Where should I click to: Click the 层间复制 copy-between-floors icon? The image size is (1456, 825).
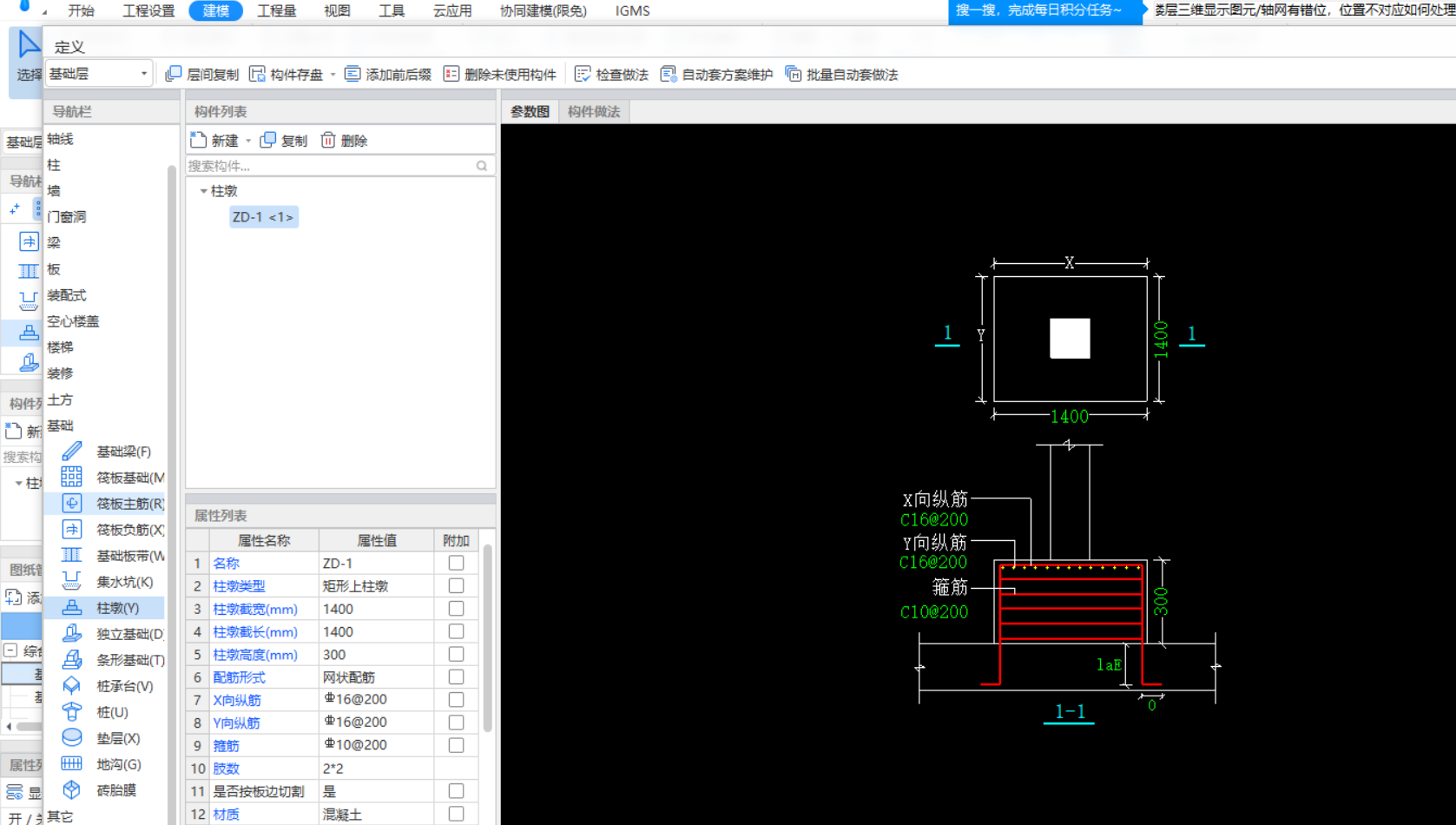pos(174,74)
